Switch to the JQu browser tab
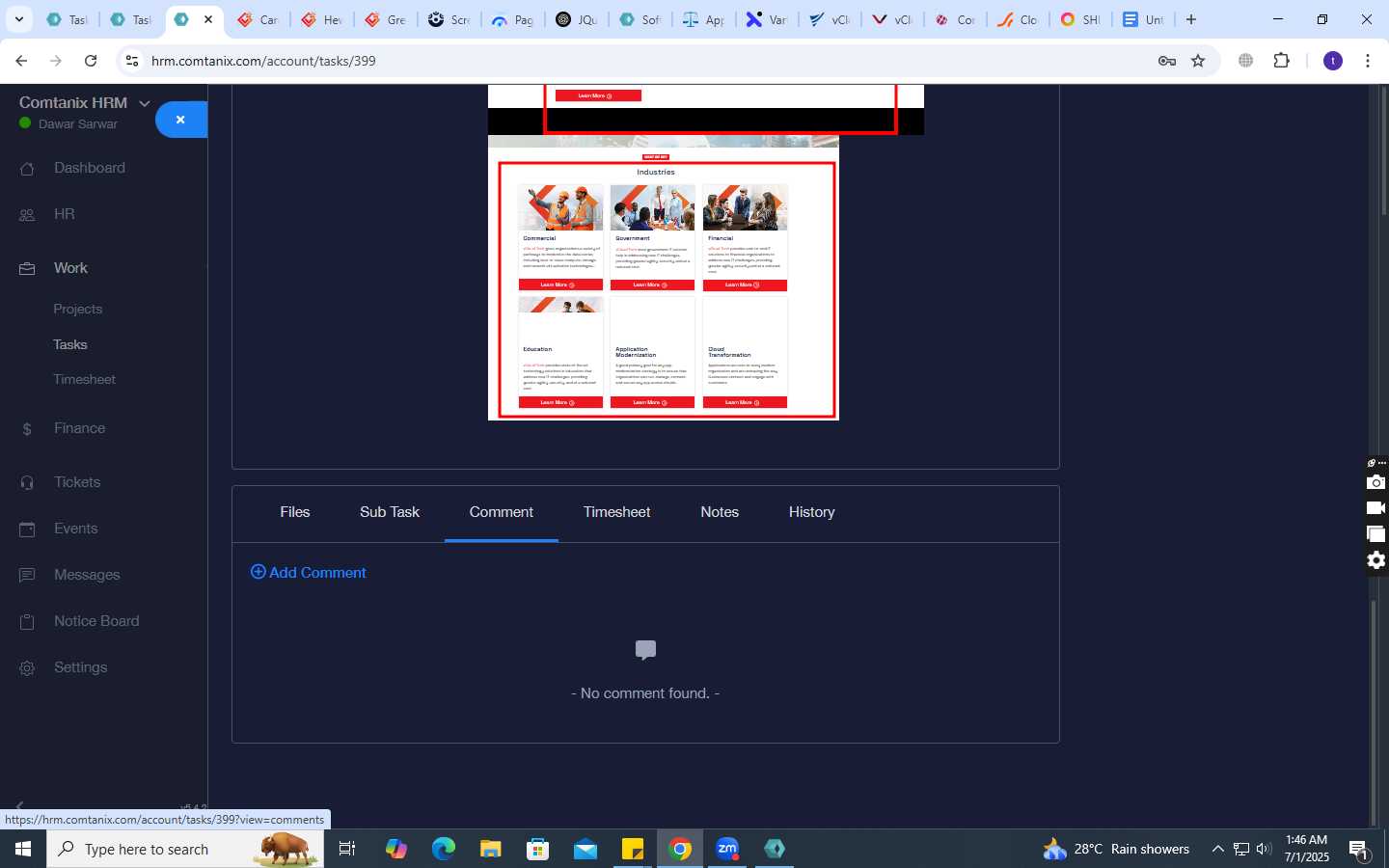 tap(576, 19)
